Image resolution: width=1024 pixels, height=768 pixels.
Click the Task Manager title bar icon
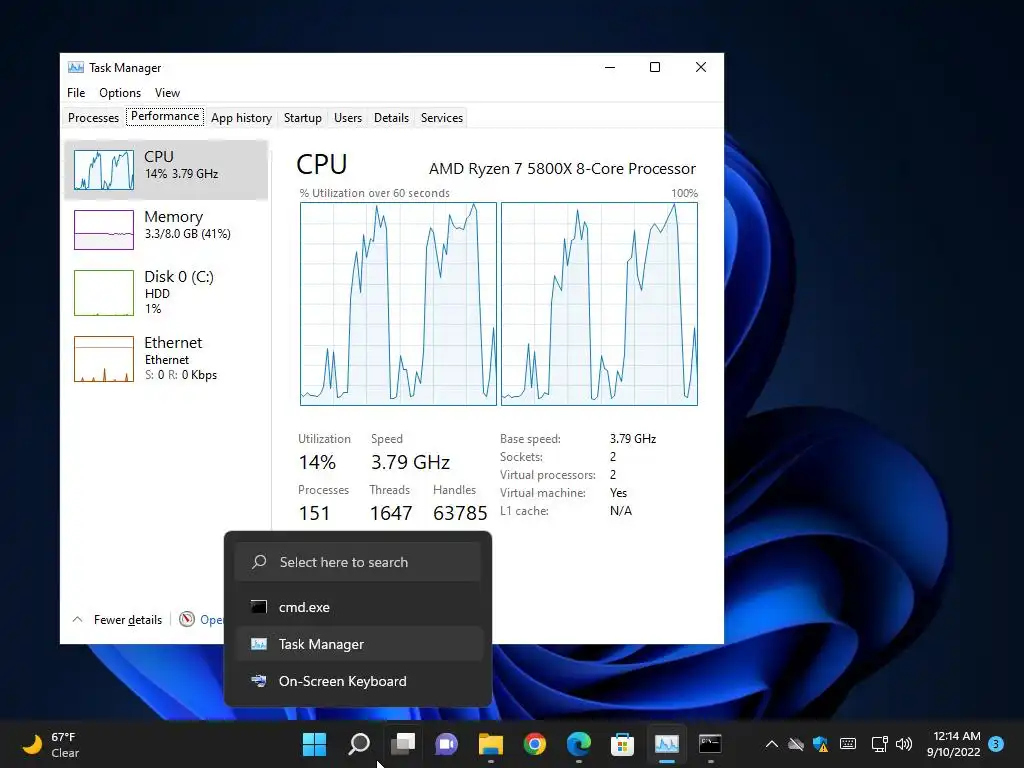coord(76,67)
